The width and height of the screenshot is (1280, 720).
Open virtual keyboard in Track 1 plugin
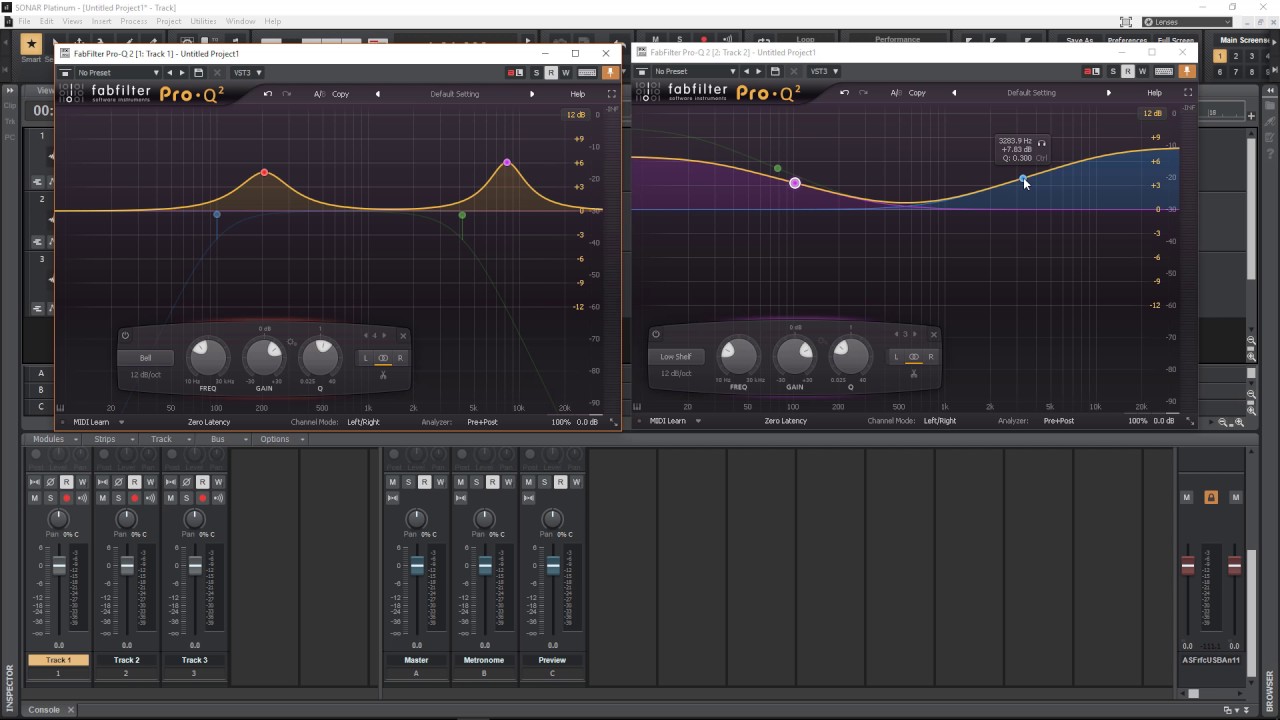click(x=587, y=73)
